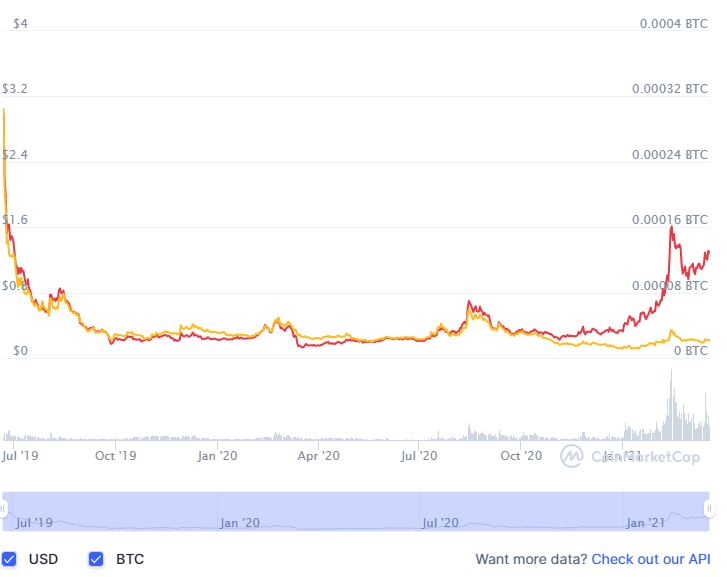Image resolution: width=727 pixels, height=577 pixels.
Task: Click the "Jan '21" label in range navigator
Action: click(645, 523)
